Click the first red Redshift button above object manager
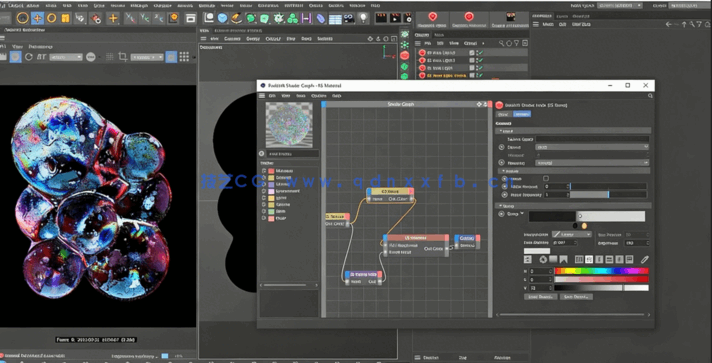Screen dimensions: 712x363 coord(432,20)
